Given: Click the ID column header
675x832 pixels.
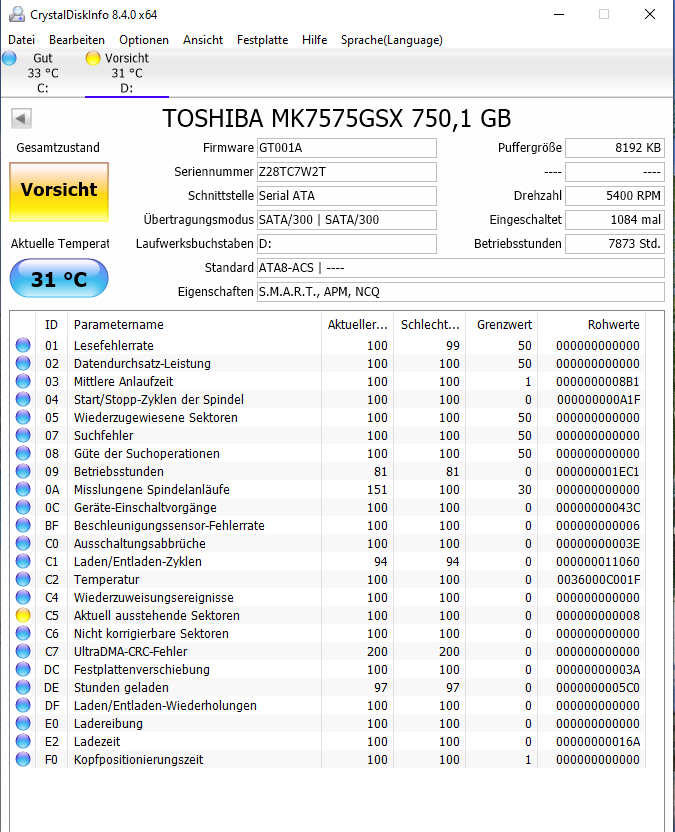Looking at the screenshot, I should pyautogui.click(x=51, y=325).
